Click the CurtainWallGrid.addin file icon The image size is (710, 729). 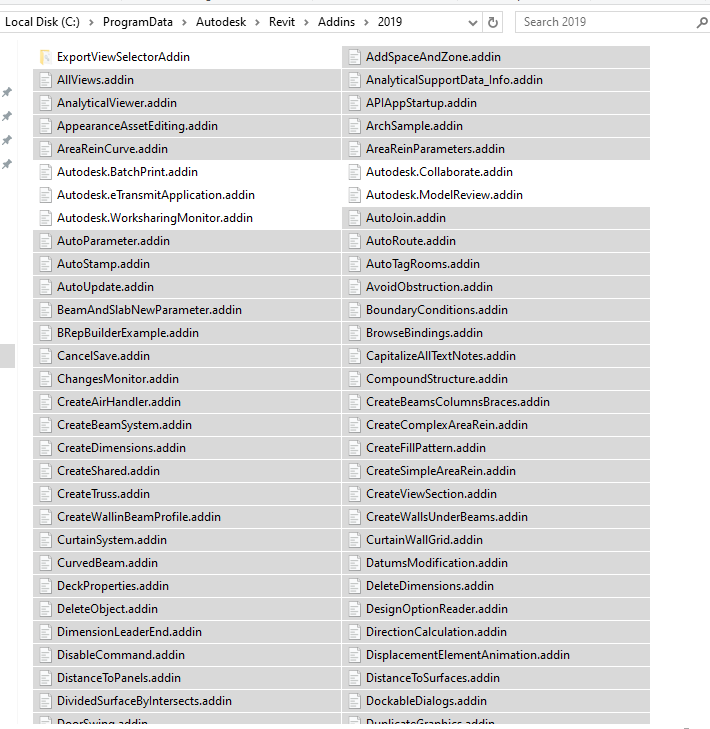click(x=354, y=540)
